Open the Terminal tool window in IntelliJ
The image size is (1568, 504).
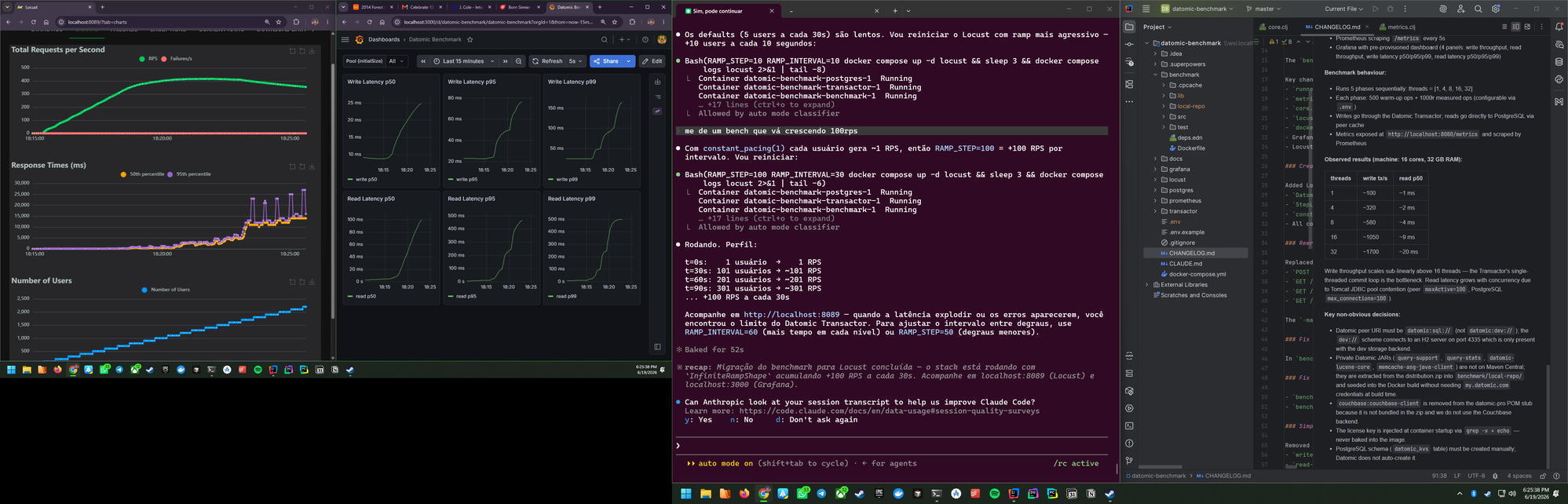(x=1129, y=426)
